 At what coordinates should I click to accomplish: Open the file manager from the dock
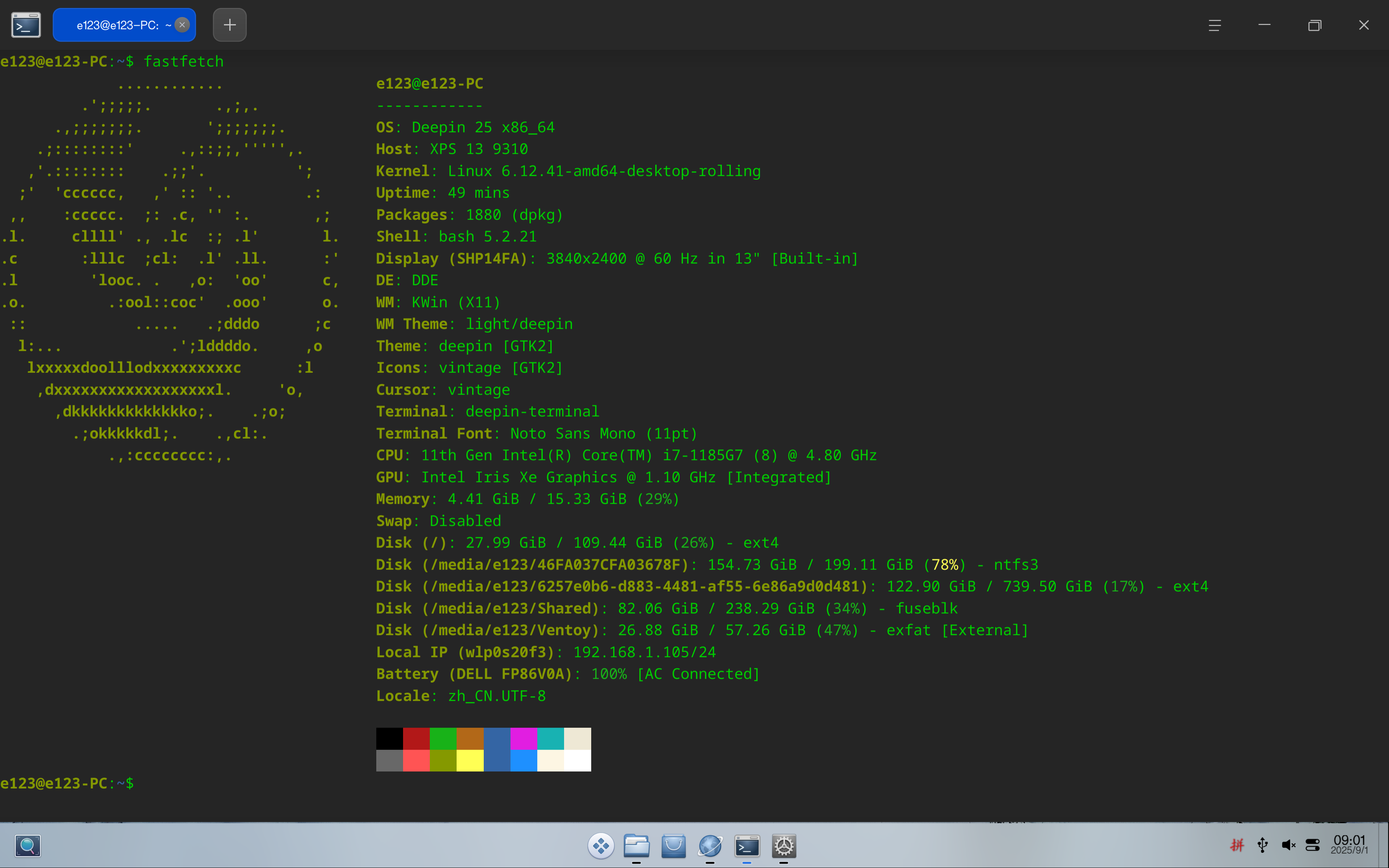(636, 846)
